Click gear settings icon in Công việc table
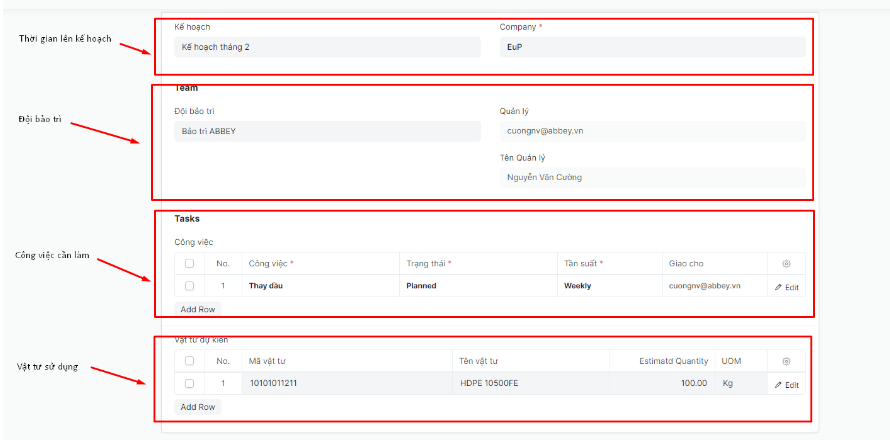Screen dimensions: 890x440 pos(786,264)
